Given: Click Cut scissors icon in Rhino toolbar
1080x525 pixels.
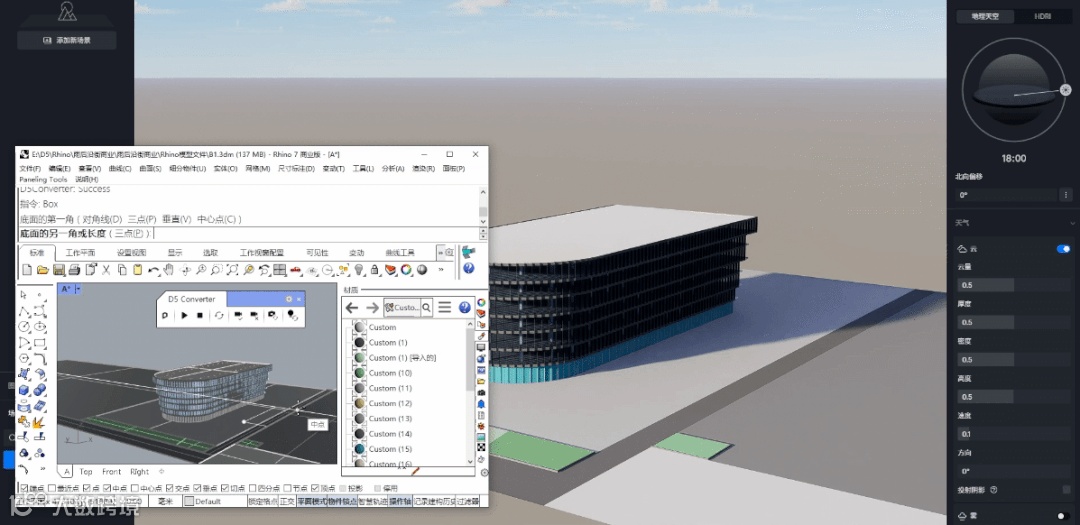Looking at the screenshot, I should tap(106, 270).
